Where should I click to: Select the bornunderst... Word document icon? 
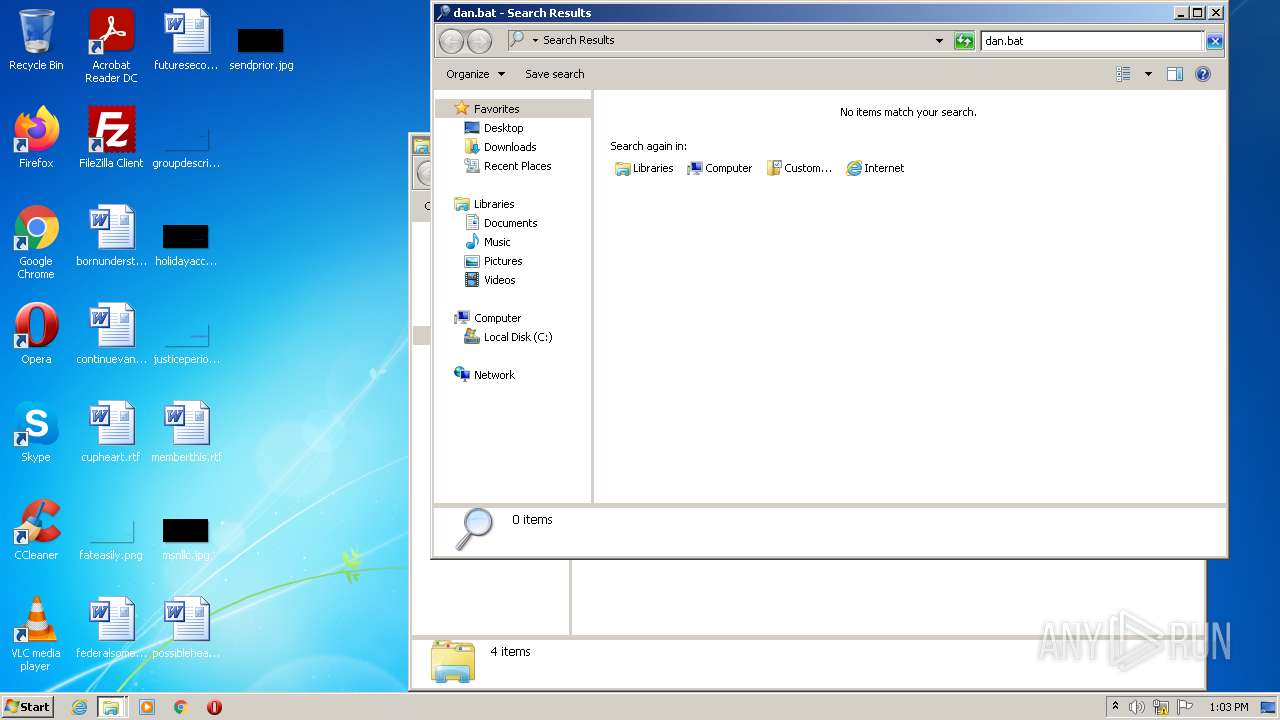111,236
